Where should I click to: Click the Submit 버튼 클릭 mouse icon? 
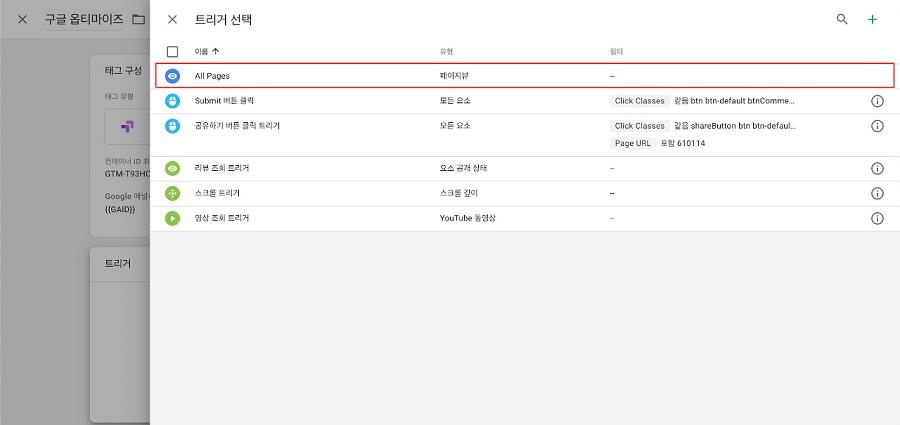[173, 101]
